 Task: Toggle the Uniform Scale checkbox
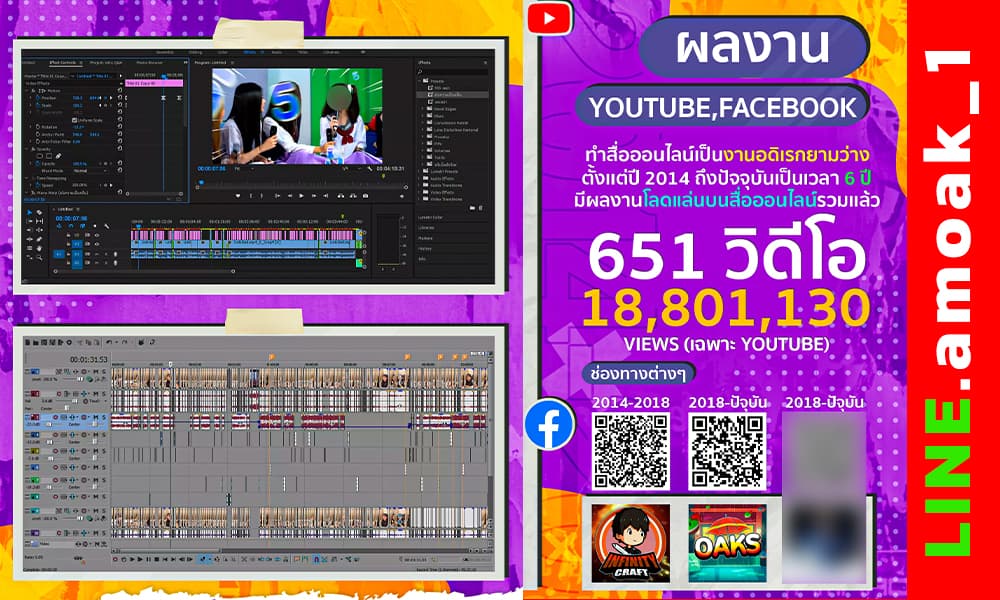coord(75,120)
